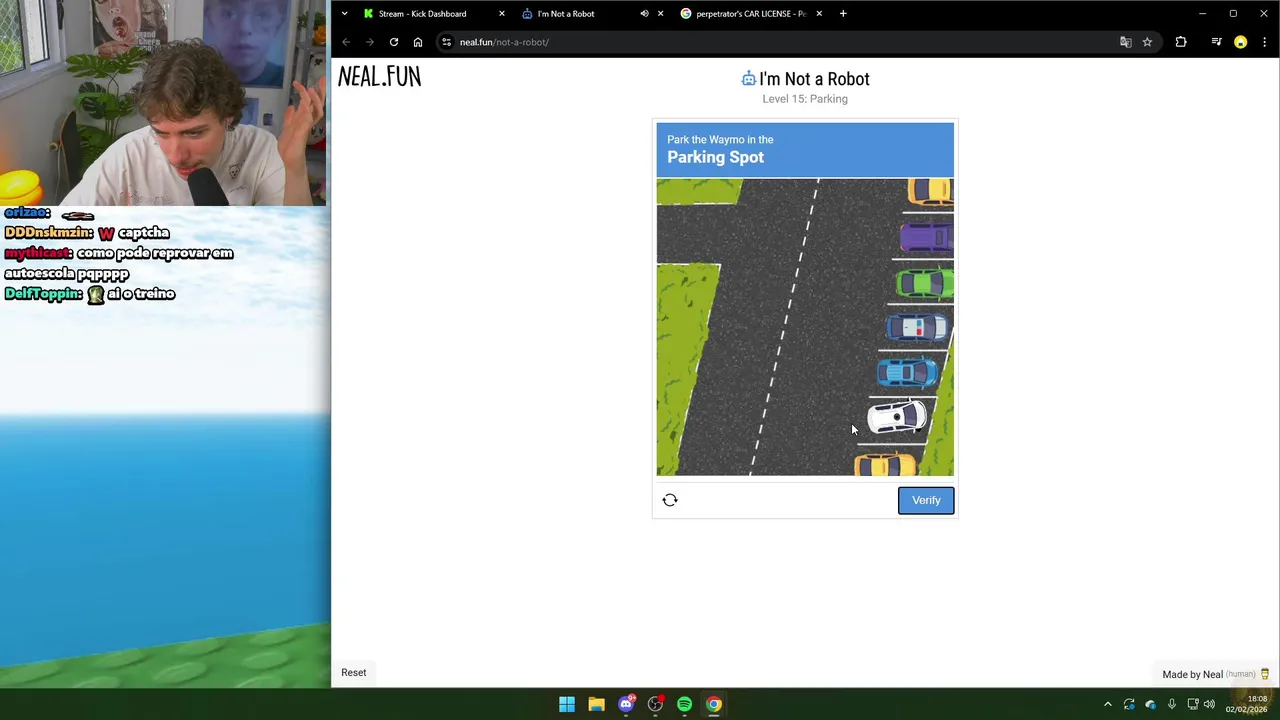
Task: Close the perpetrator's CAR LICENSE tab
Action: click(x=819, y=14)
